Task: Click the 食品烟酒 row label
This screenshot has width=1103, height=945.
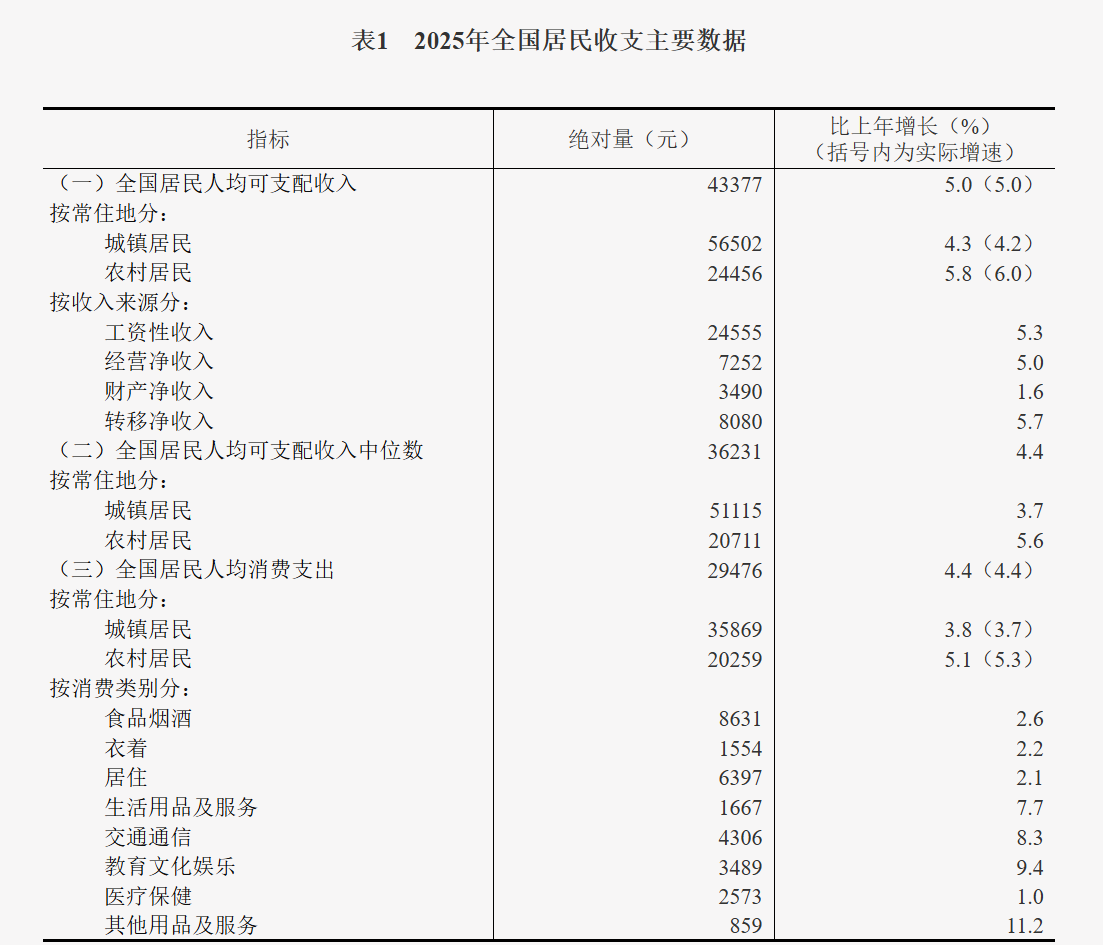Action: pos(148,718)
